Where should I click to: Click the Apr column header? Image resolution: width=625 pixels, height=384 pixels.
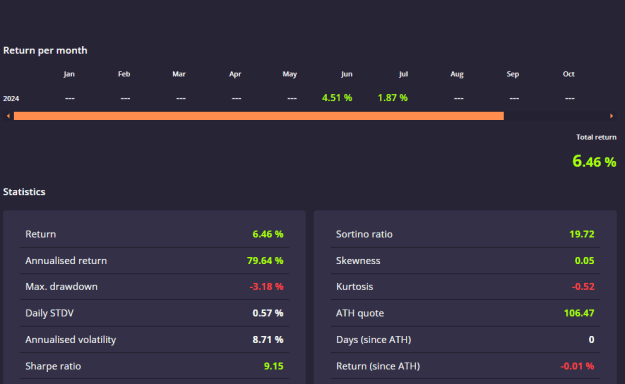235,74
